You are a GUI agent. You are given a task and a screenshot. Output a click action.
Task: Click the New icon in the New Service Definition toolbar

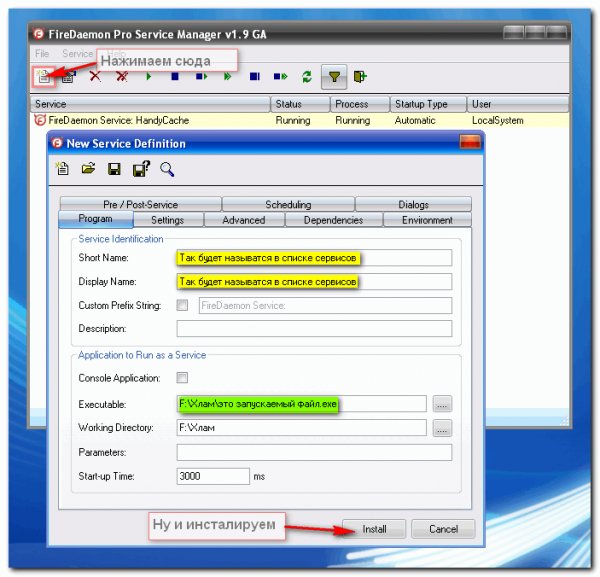pos(62,169)
